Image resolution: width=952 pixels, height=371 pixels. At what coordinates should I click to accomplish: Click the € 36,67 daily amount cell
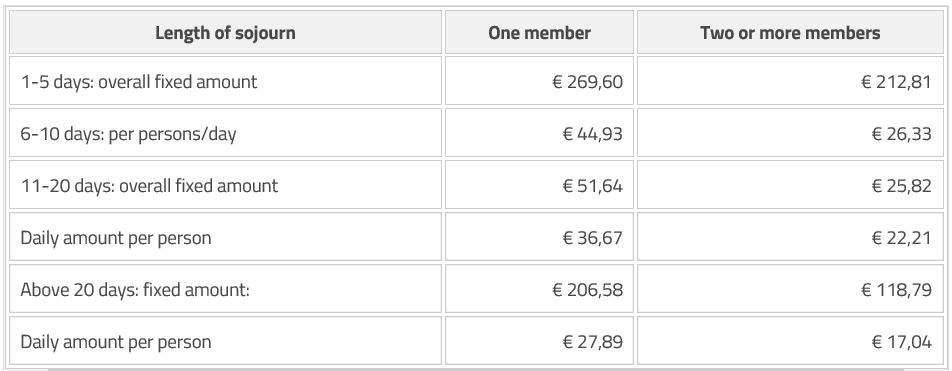[x=539, y=237]
